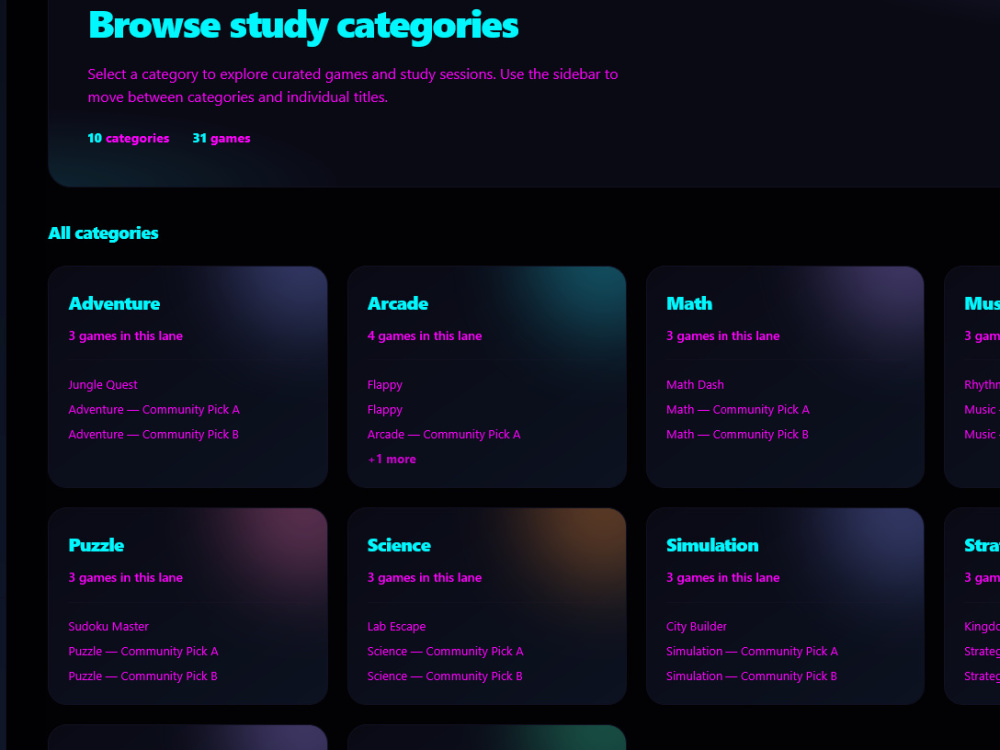This screenshot has width=1000, height=750.
Task: Open the Simulation category heading
Action: [712, 545]
